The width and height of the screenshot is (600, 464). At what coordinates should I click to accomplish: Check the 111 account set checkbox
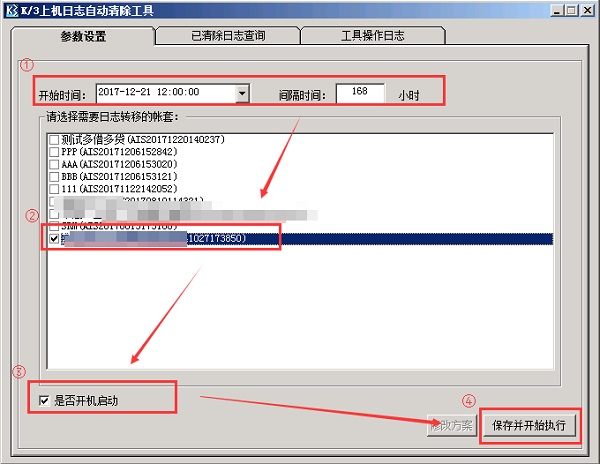coord(54,188)
